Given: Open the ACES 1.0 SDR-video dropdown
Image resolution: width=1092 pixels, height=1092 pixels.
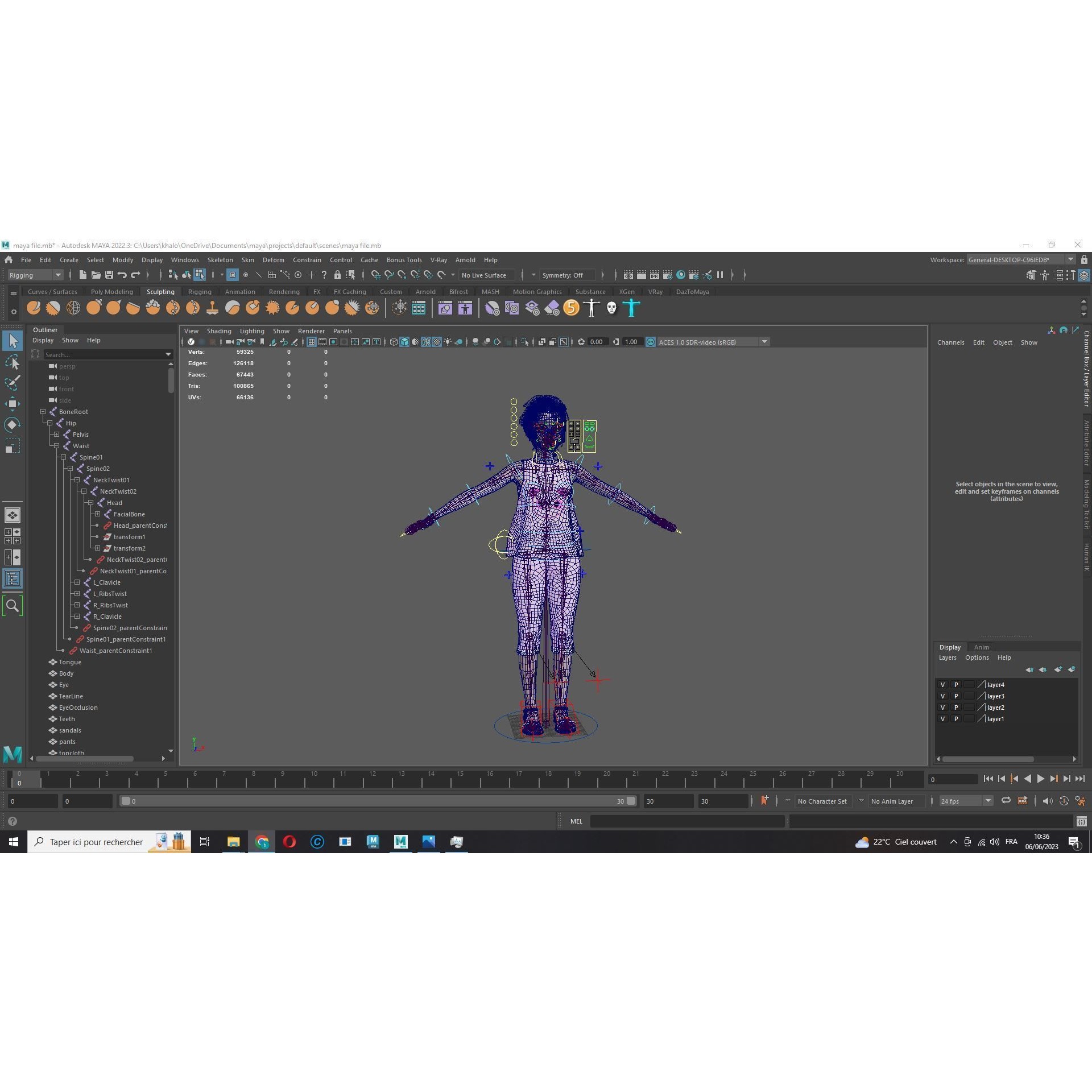Looking at the screenshot, I should click(765, 342).
